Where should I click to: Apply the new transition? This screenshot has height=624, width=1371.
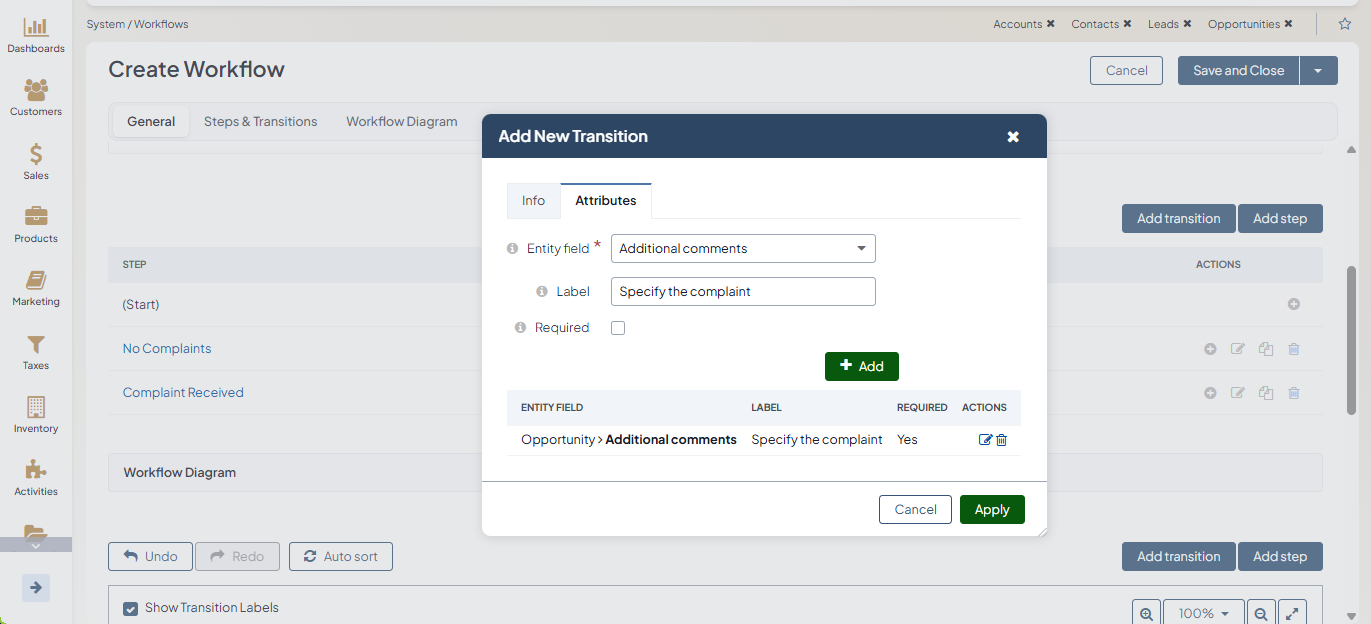[991, 509]
